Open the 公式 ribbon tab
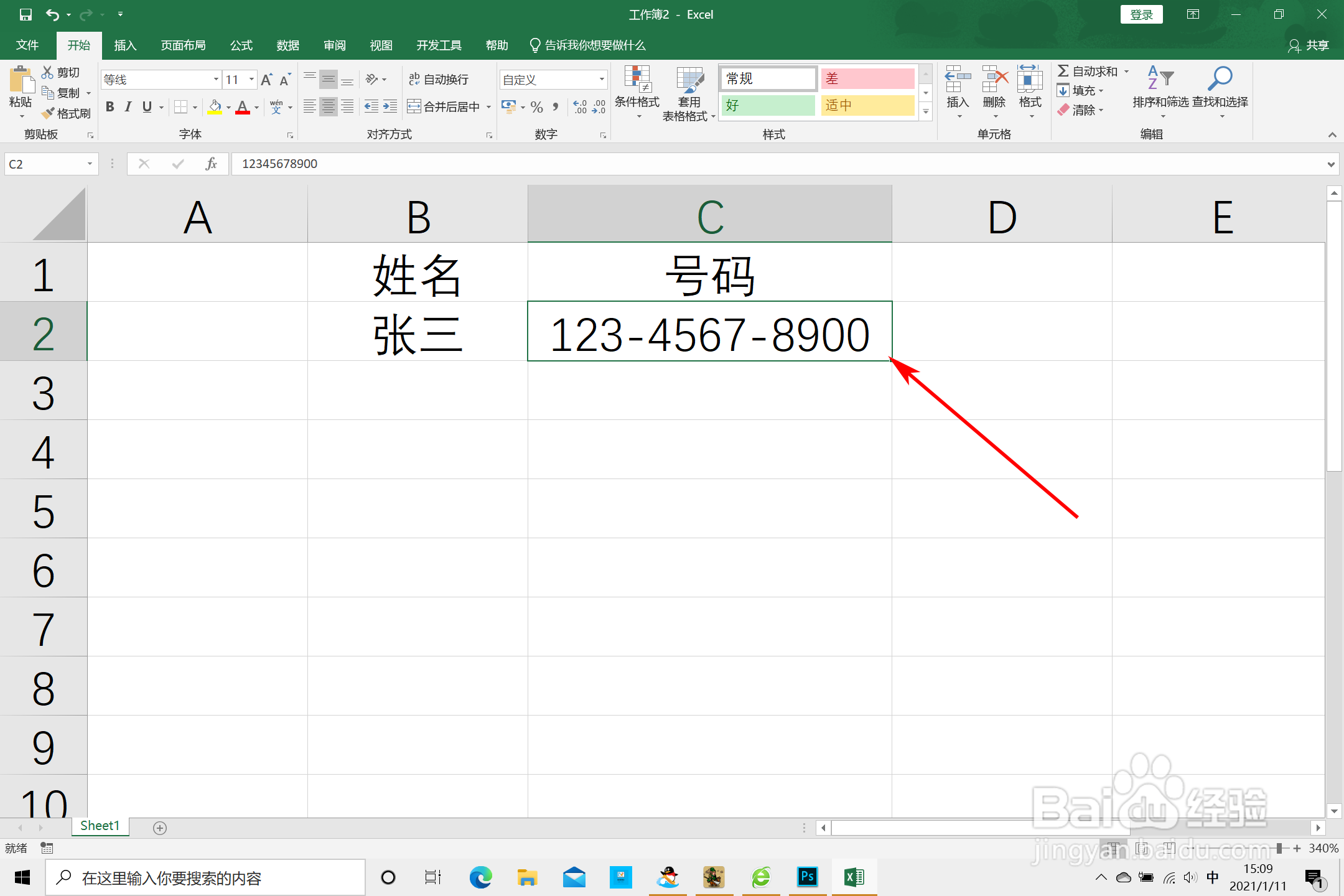 pyautogui.click(x=241, y=45)
